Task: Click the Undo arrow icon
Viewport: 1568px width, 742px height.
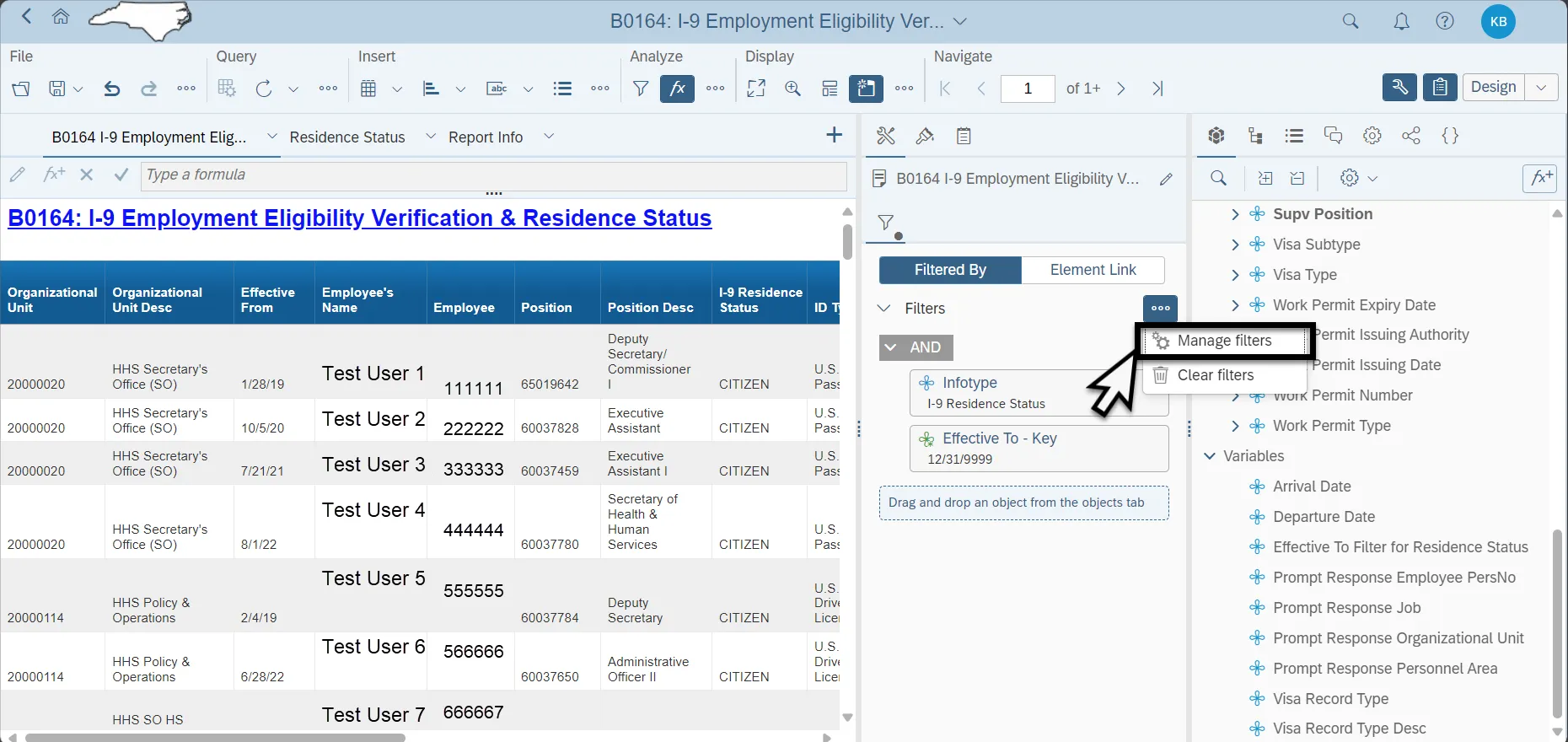Action: (x=111, y=89)
